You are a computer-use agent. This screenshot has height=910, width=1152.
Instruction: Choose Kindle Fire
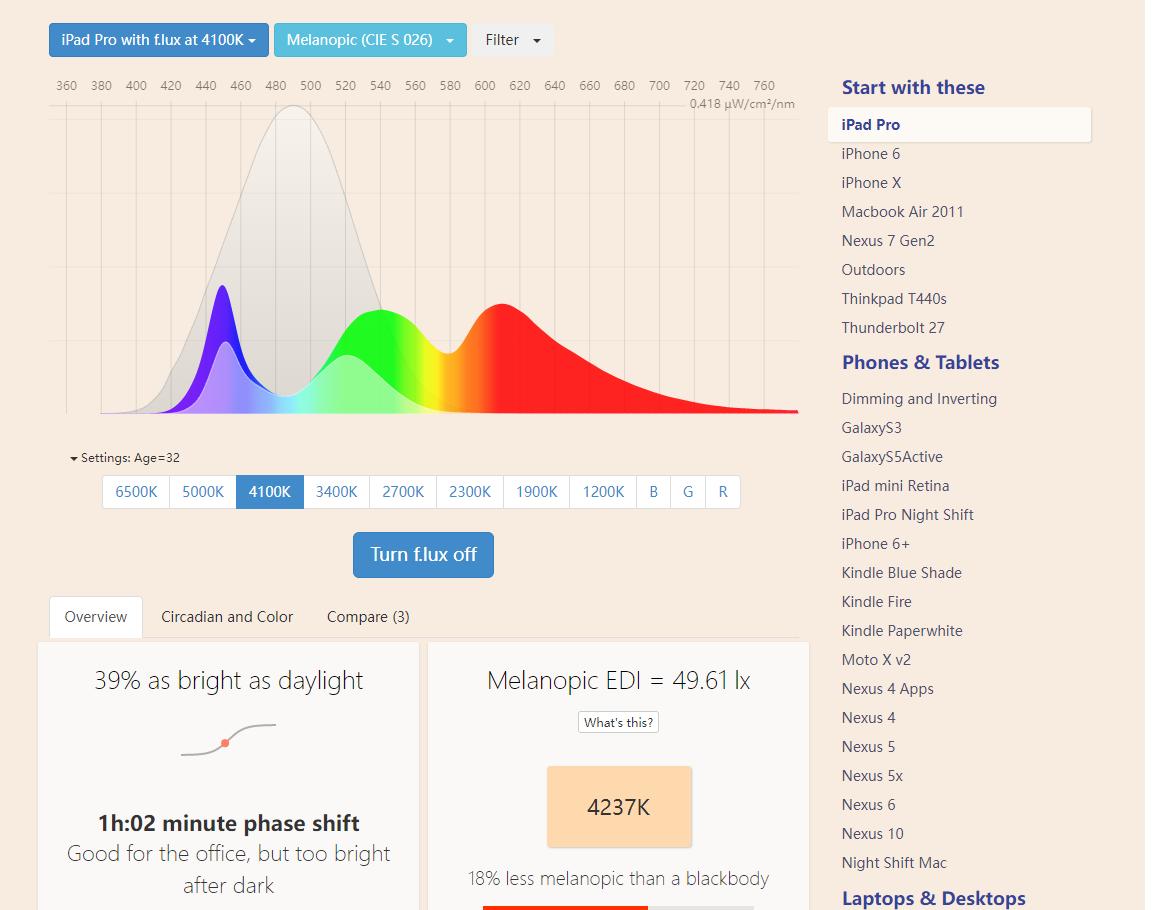[x=876, y=602]
